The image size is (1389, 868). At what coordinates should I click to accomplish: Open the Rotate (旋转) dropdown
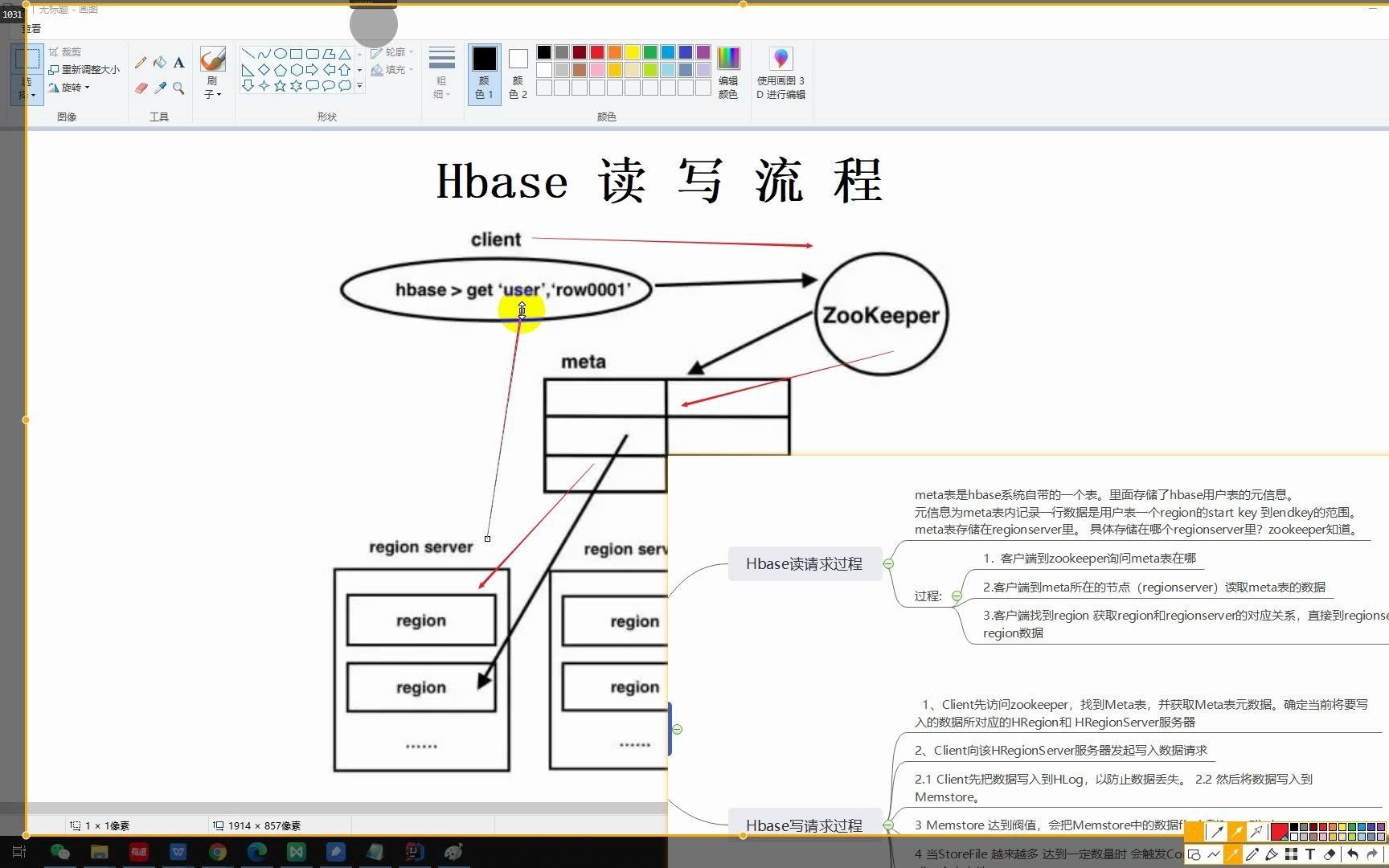click(69, 88)
